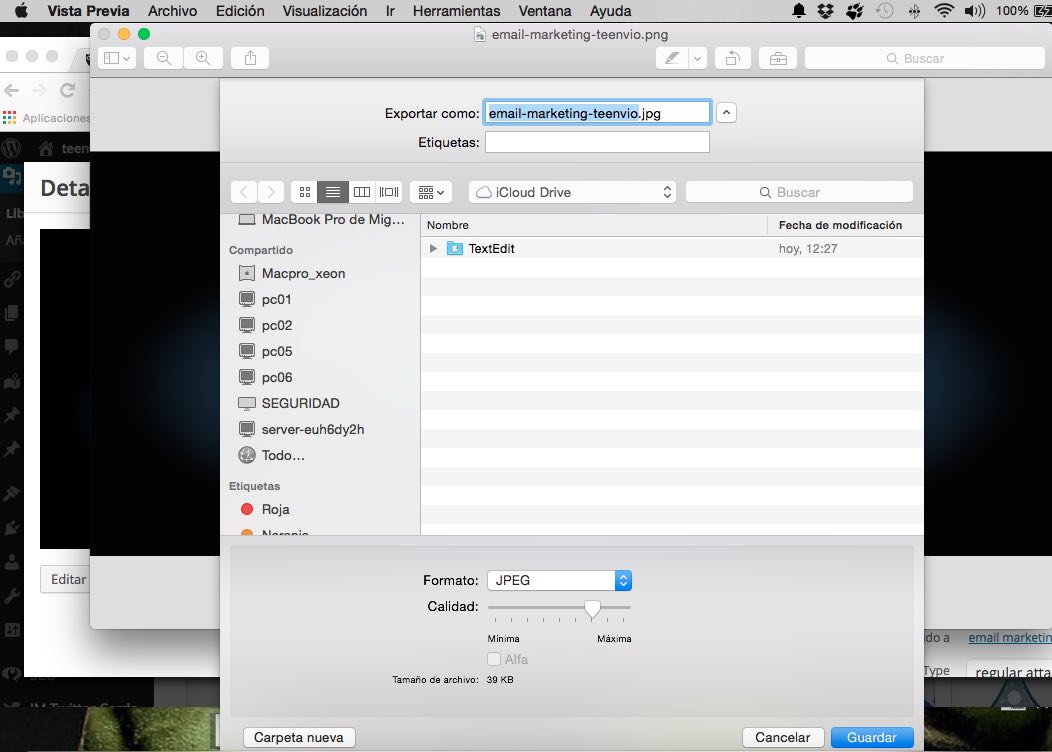Click inside the Etiquetas input field
The width and height of the screenshot is (1052, 752).
click(x=596, y=141)
